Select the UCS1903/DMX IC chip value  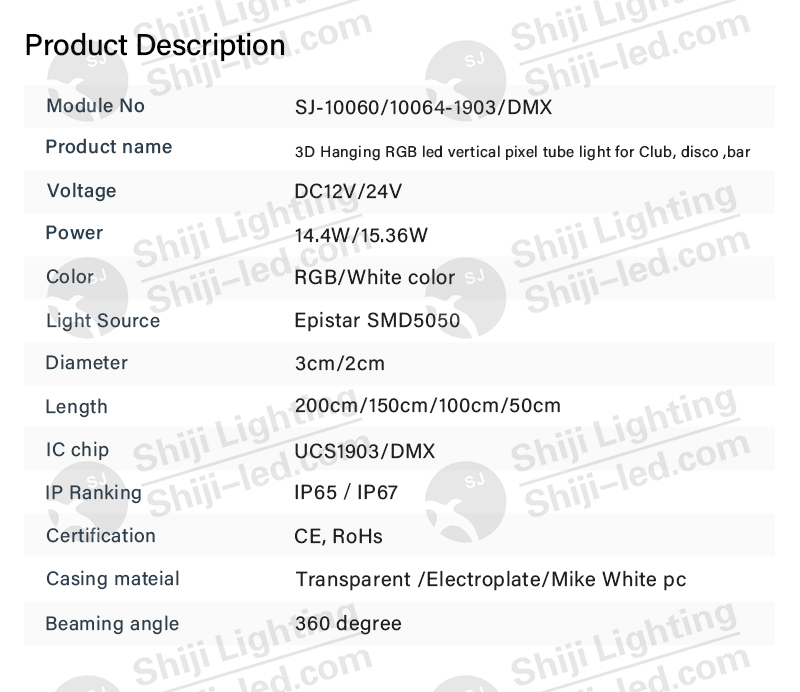tap(365, 451)
